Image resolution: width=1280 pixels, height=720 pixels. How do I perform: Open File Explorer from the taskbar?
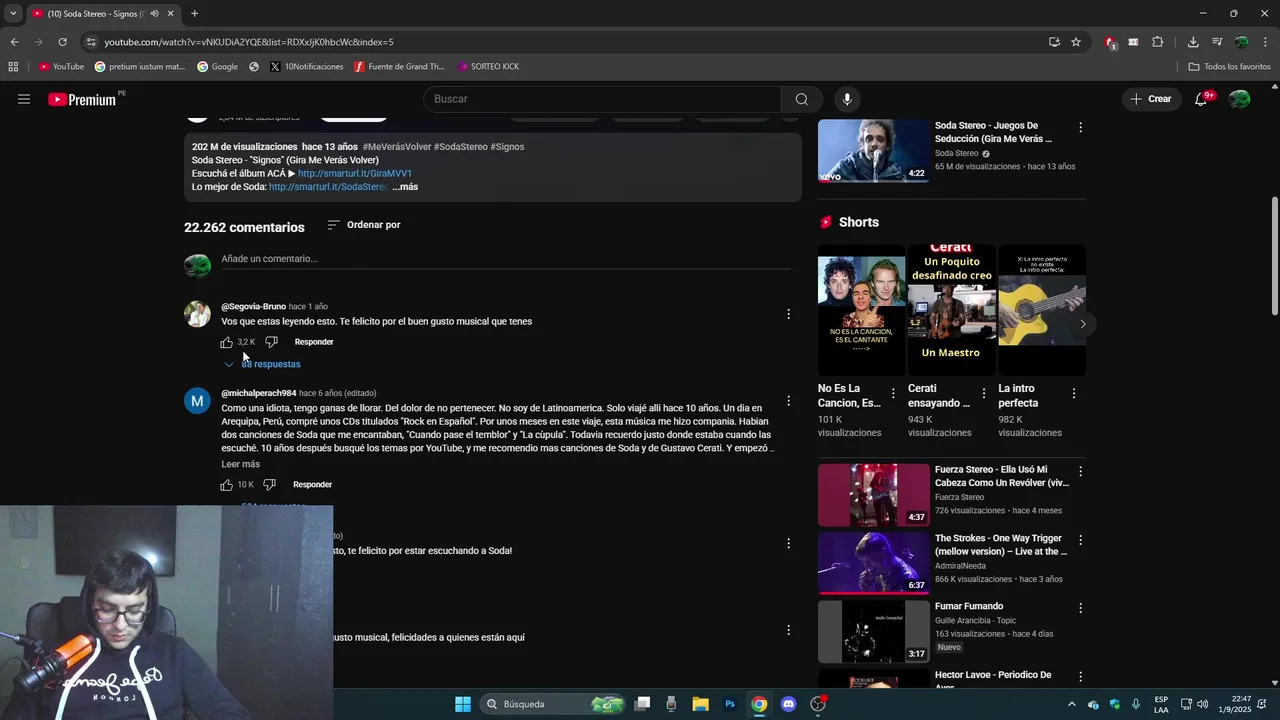[x=700, y=704]
